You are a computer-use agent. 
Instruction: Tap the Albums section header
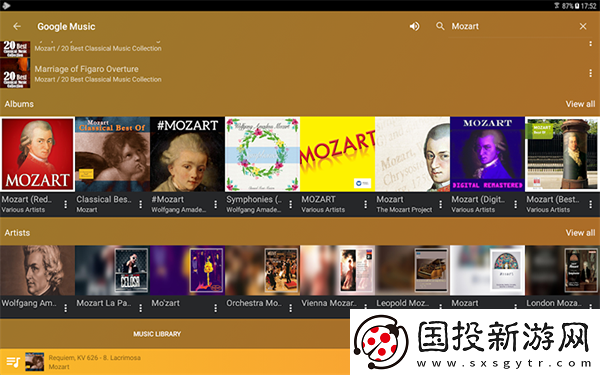click(x=19, y=104)
